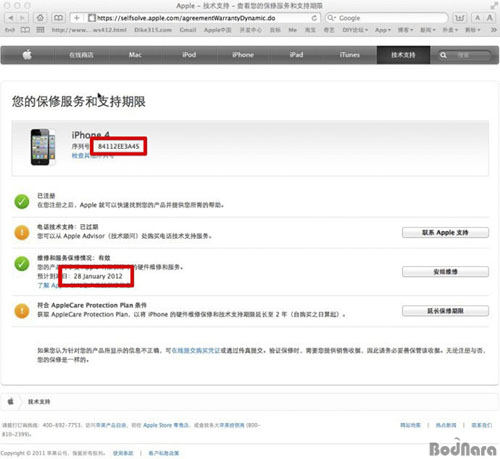
Task: Open the bookmarks book icon in toolbar
Action: (x=58, y=18)
